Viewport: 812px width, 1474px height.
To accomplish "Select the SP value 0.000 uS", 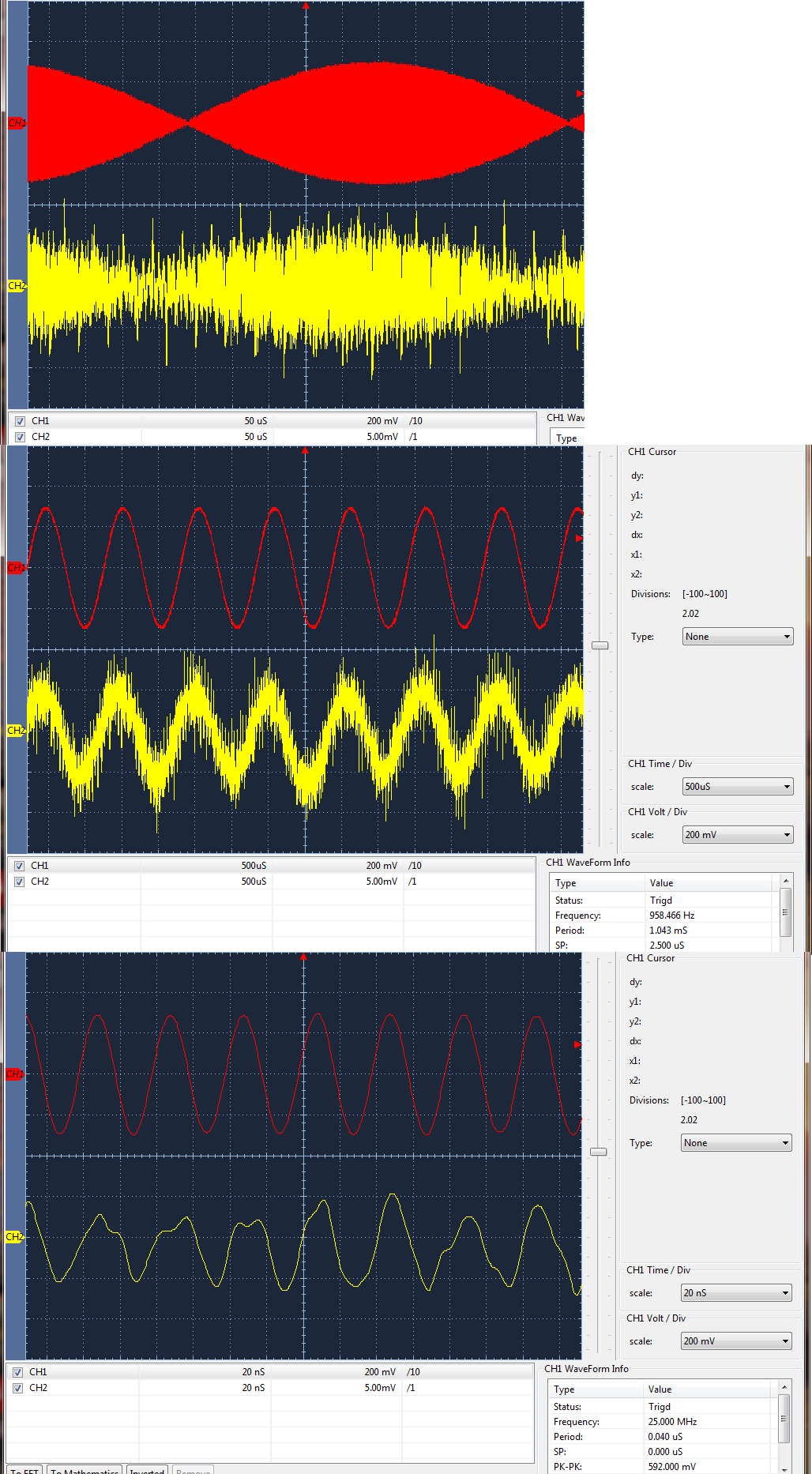I will (665, 1452).
